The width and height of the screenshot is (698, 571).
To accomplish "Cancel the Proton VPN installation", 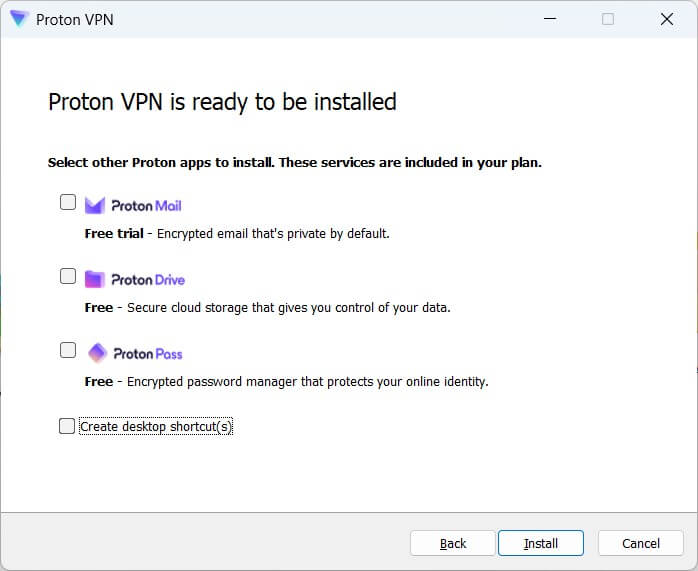I will pyautogui.click(x=640, y=543).
